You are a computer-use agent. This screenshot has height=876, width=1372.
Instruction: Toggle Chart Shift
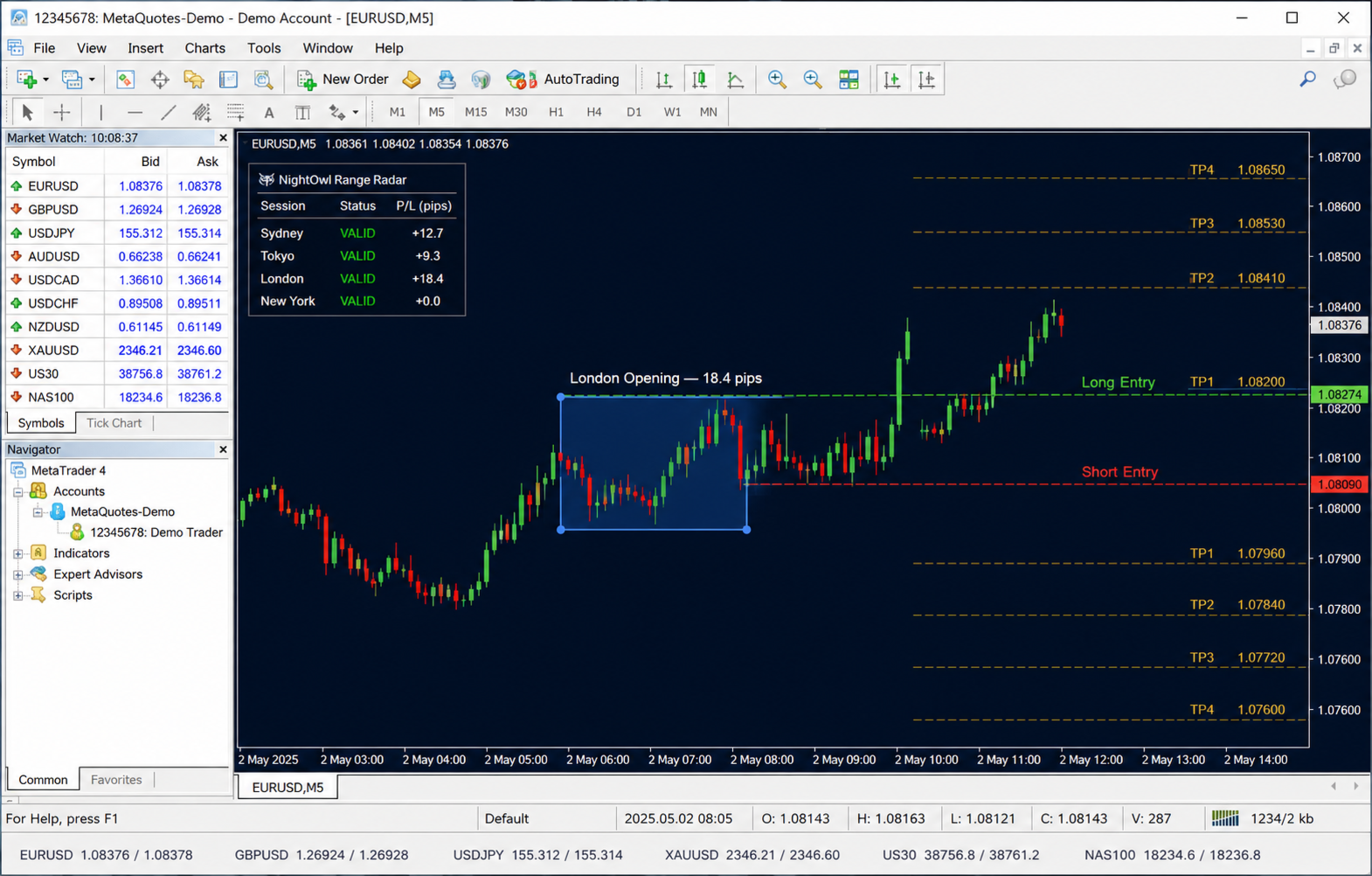pyautogui.click(x=926, y=80)
